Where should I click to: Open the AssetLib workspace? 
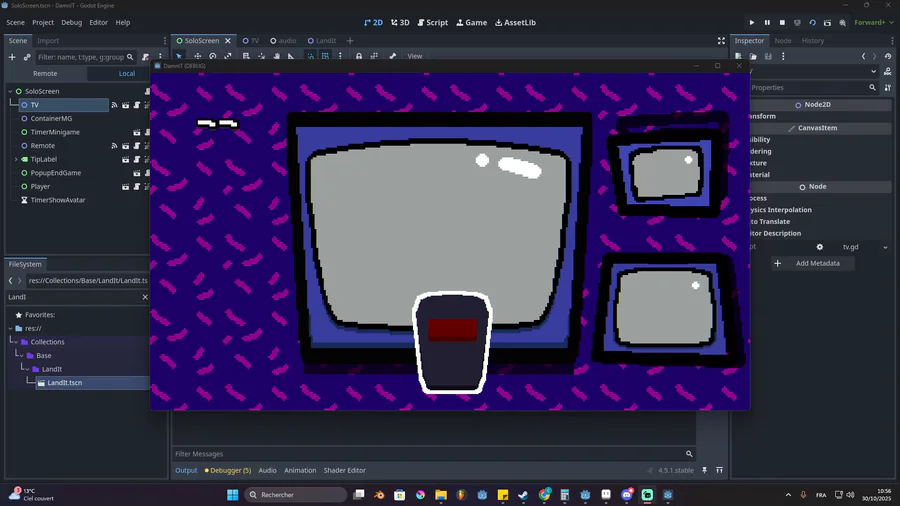pyautogui.click(x=516, y=22)
